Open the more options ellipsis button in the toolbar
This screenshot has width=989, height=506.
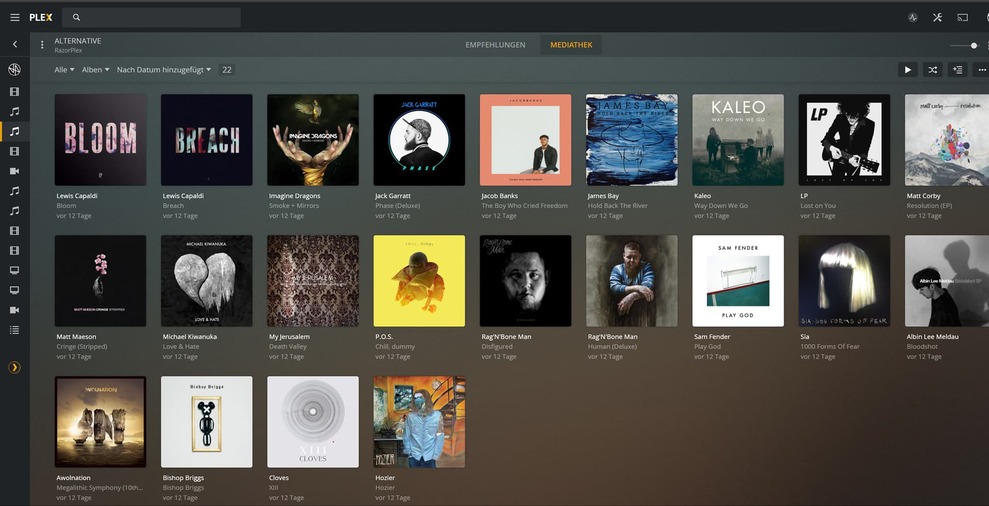click(x=981, y=70)
